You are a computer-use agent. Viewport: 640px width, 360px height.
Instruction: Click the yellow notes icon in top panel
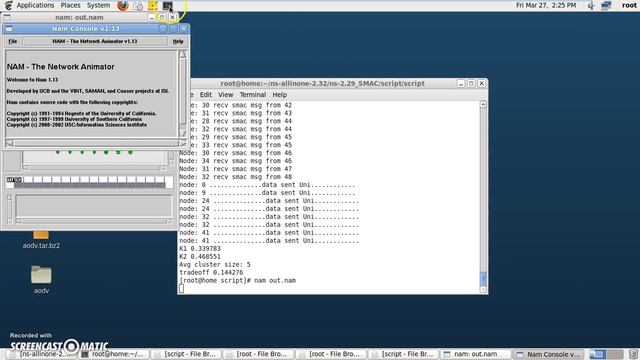[153, 5]
